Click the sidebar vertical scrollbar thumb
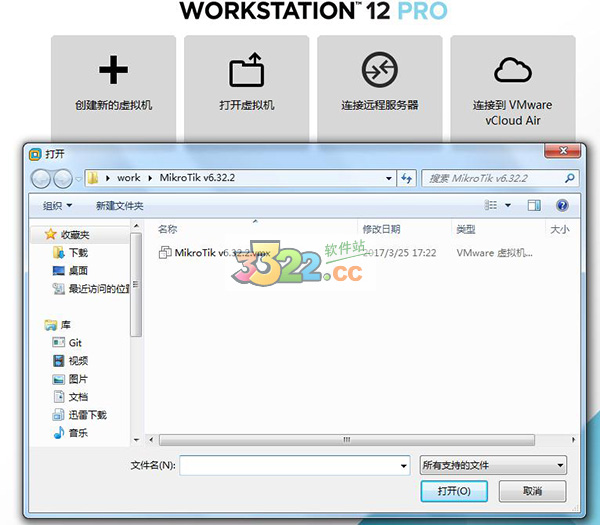 tap(136, 284)
